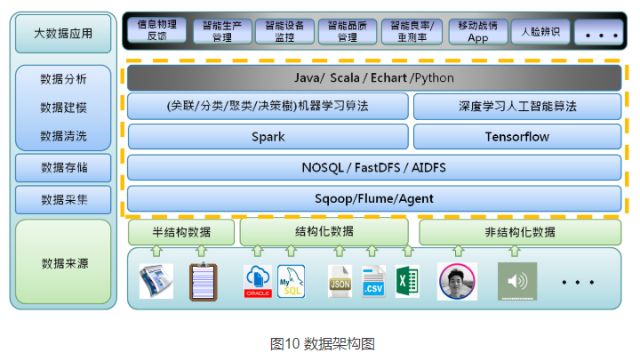Click the NOSQL / FastDFS / AIDFS bar

point(374,167)
